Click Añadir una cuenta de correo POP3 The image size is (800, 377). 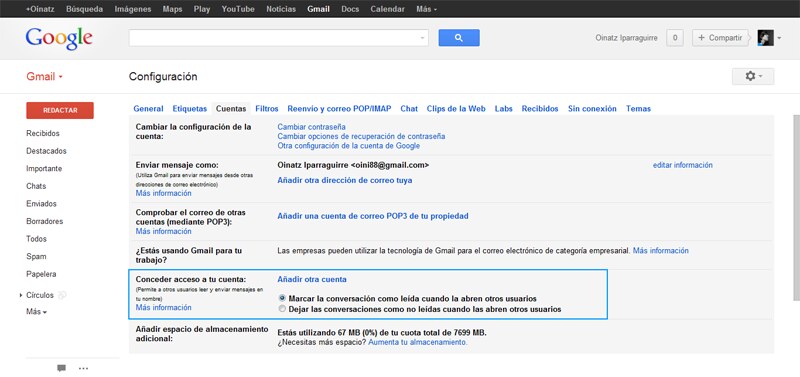point(373,216)
